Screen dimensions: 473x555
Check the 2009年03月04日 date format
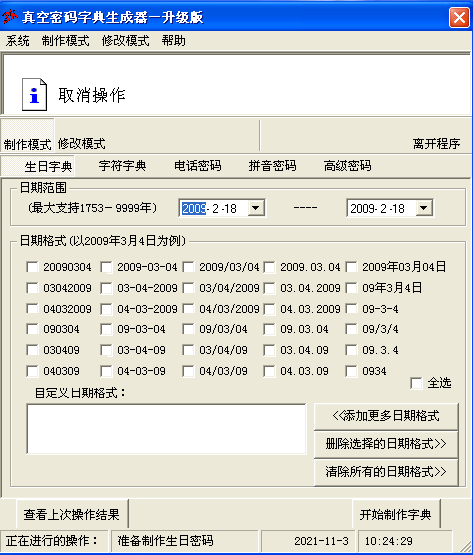(x=351, y=267)
